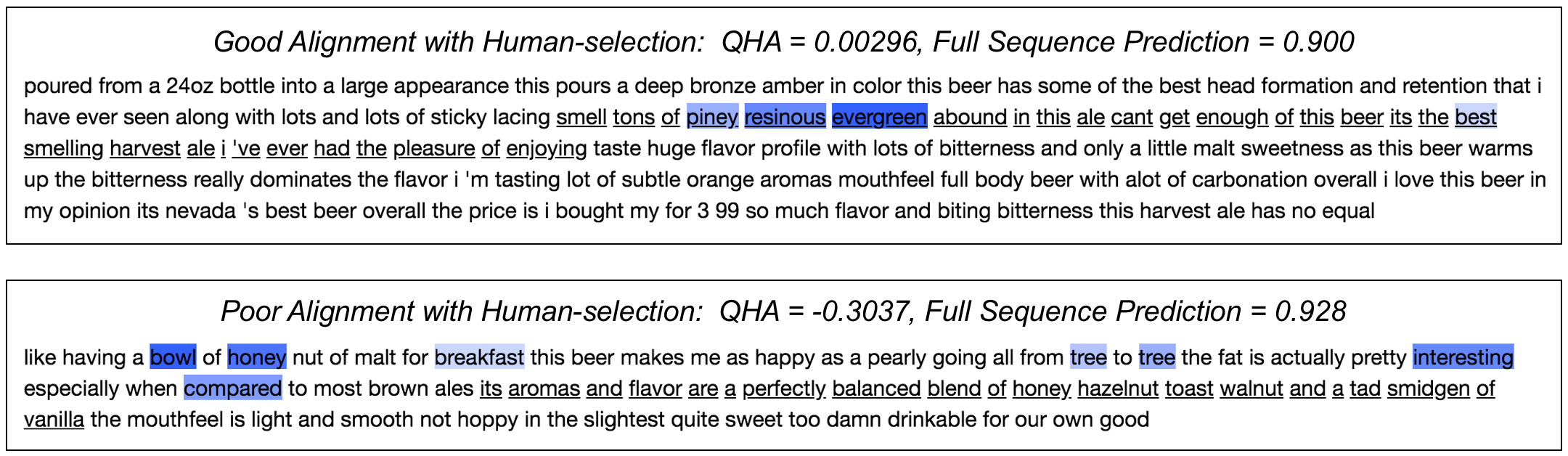Click the dark blue highlighted word "evergreen"

pyautogui.click(x=879, y=117)
